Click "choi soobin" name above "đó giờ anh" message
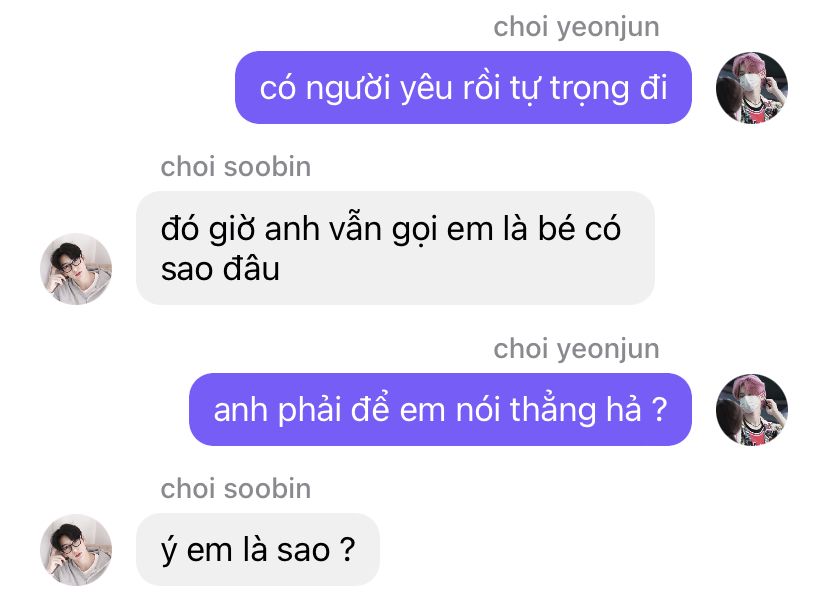The image size is (828, 601). click(x=236, y=167)
